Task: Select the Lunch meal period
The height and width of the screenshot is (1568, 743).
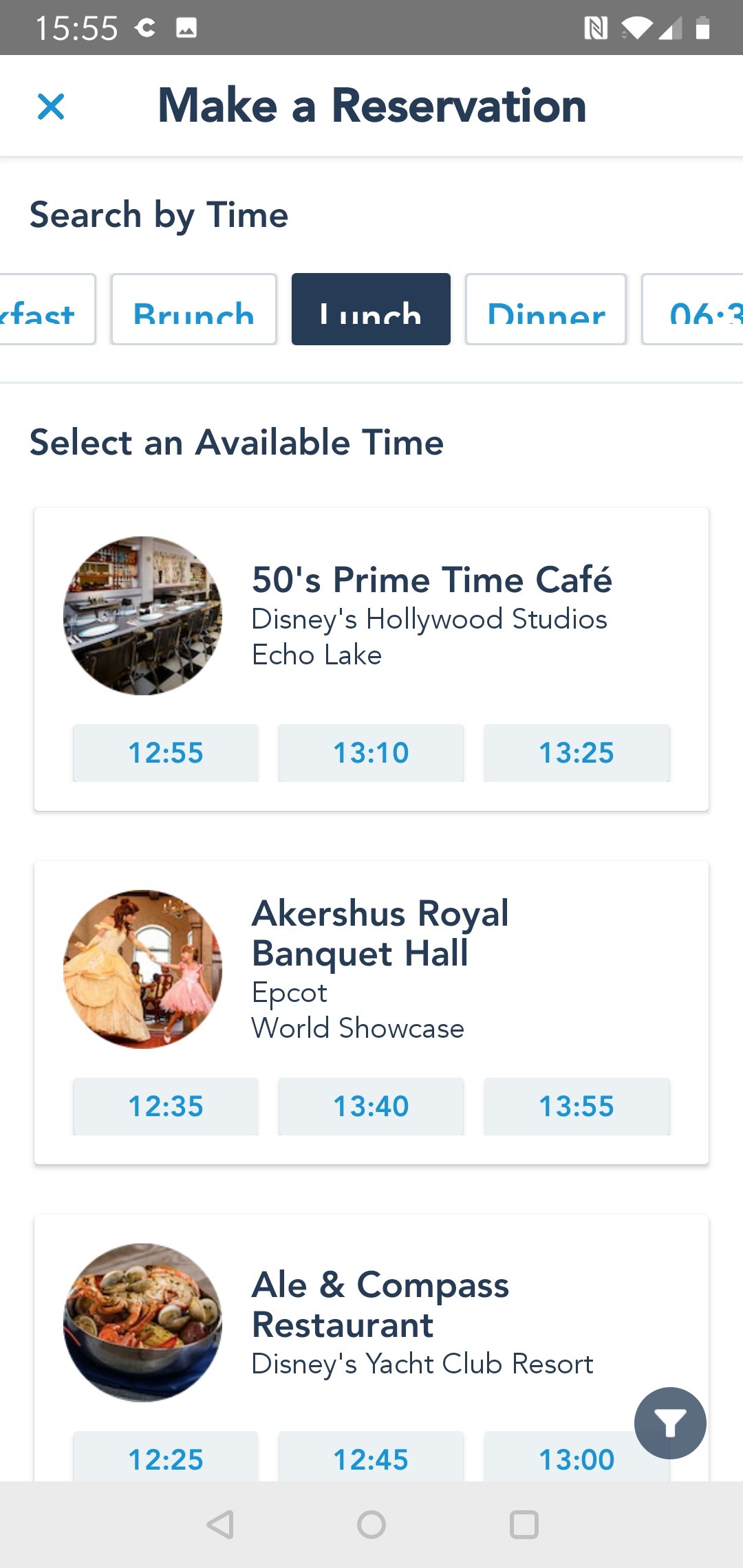Action: tap(371, 309)
